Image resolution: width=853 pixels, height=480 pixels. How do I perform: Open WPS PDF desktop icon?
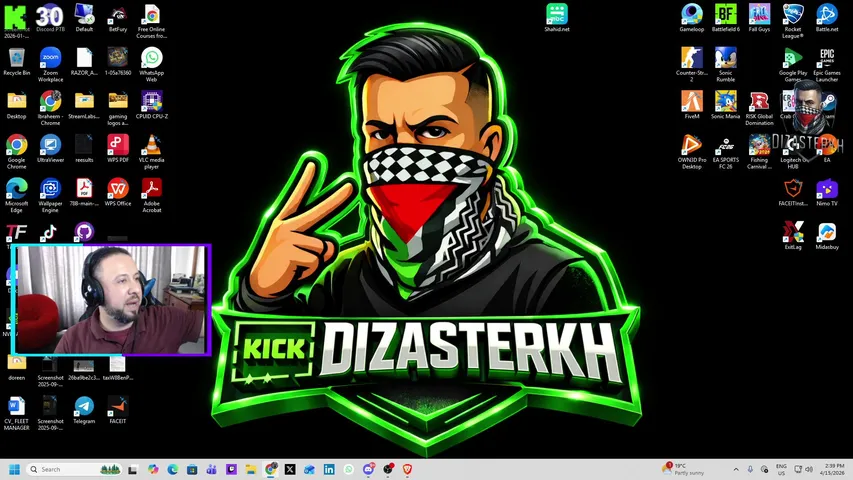click(x=118, y=149)
